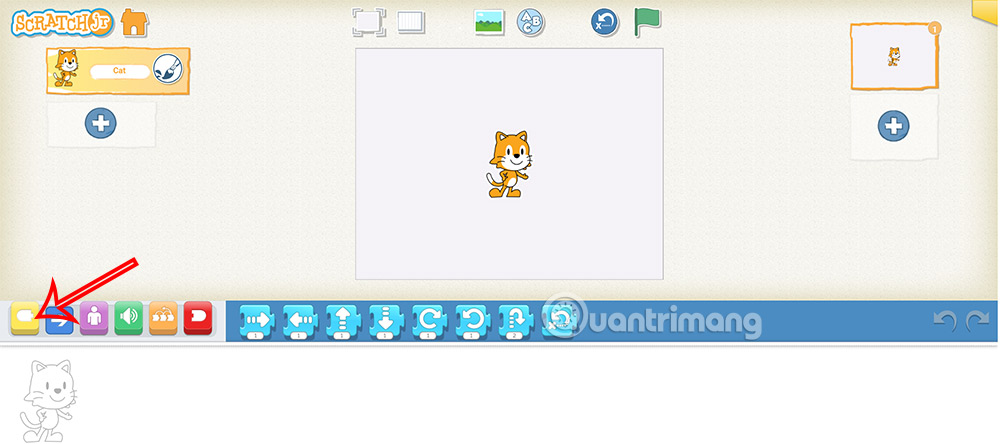Open the paint editor for Cat
The width and height of the screenshot is (1000, 444).
tap(168, 70)
